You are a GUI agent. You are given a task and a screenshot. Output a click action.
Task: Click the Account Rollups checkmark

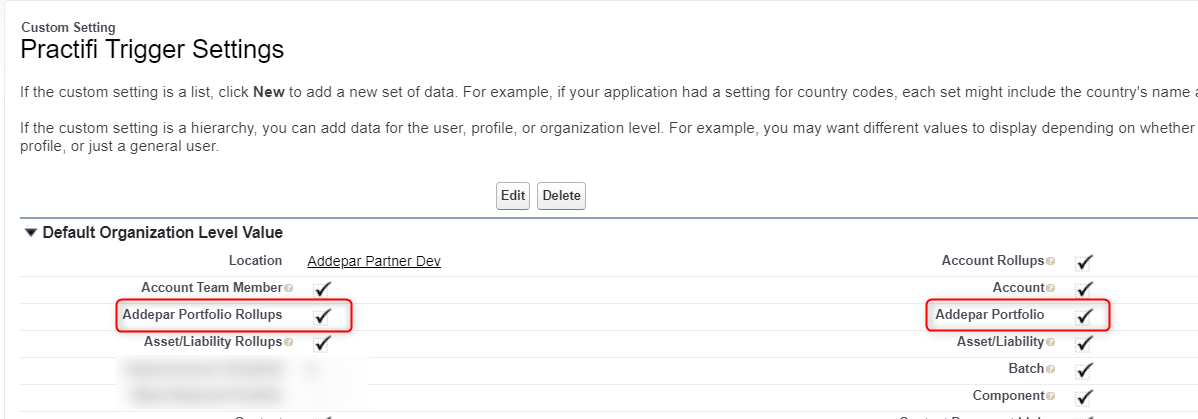(1083, 262)
